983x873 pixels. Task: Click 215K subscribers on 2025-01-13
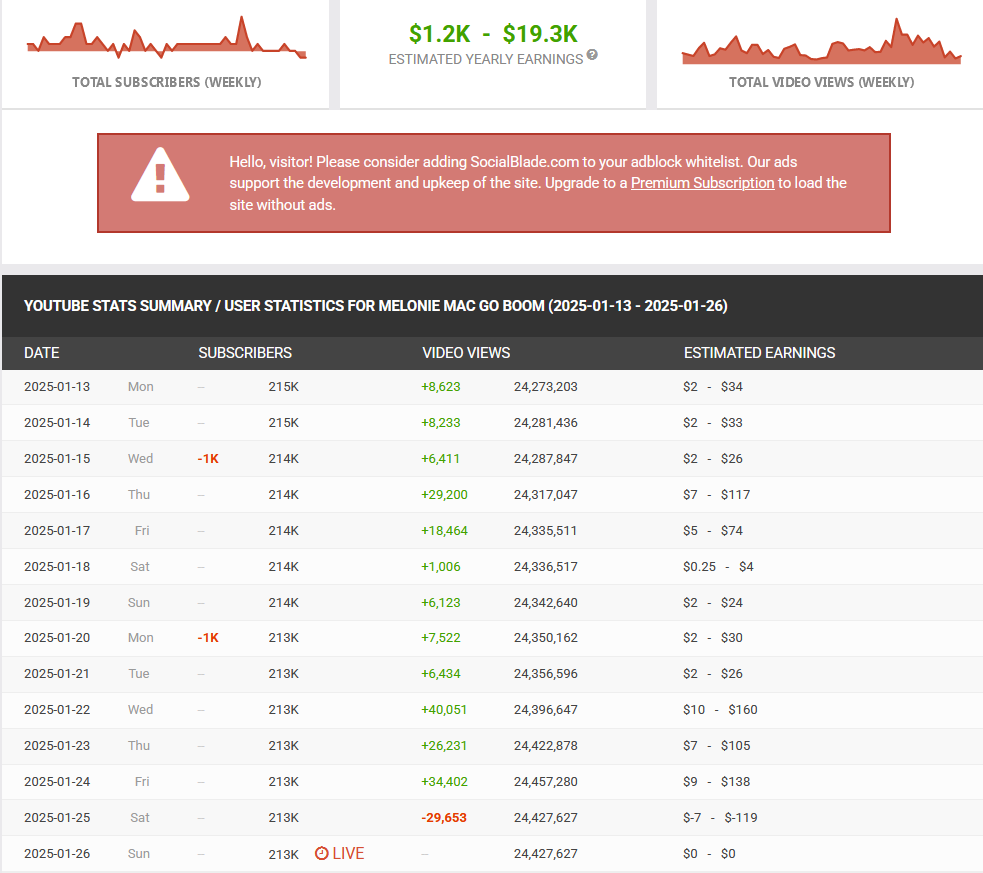[x=283, y=387]
